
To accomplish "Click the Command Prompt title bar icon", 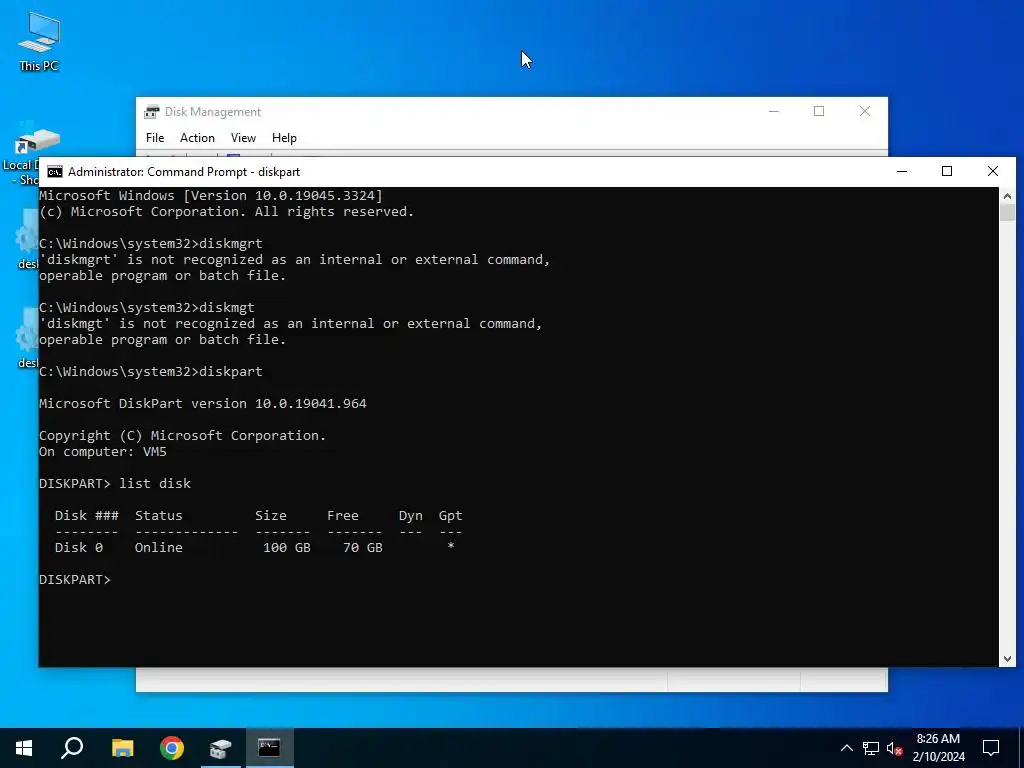I will coord(55,172).
